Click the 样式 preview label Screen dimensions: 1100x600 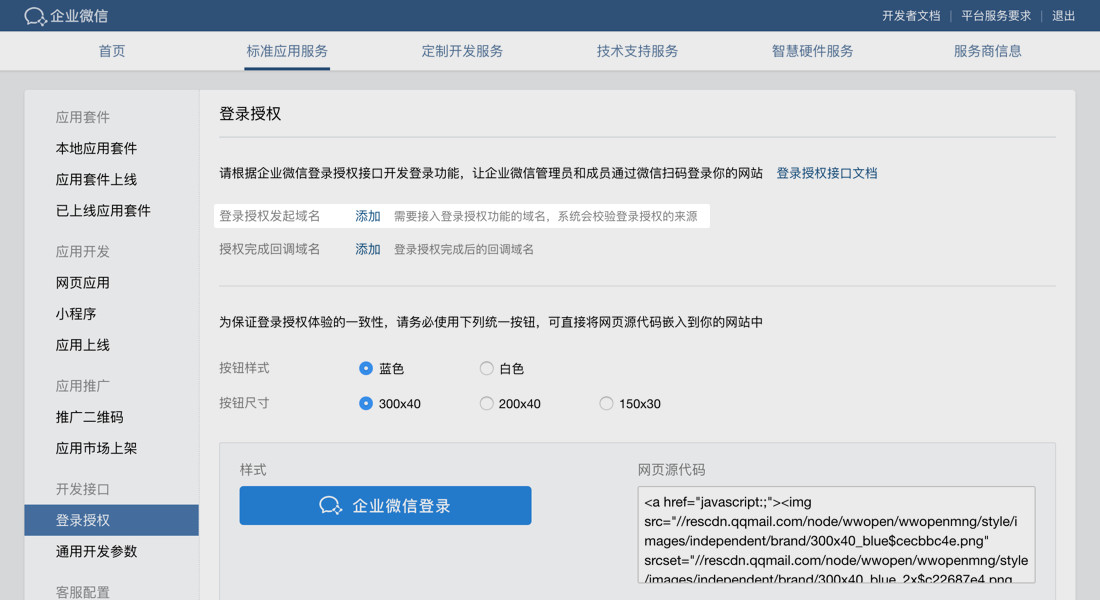[253, 469]
